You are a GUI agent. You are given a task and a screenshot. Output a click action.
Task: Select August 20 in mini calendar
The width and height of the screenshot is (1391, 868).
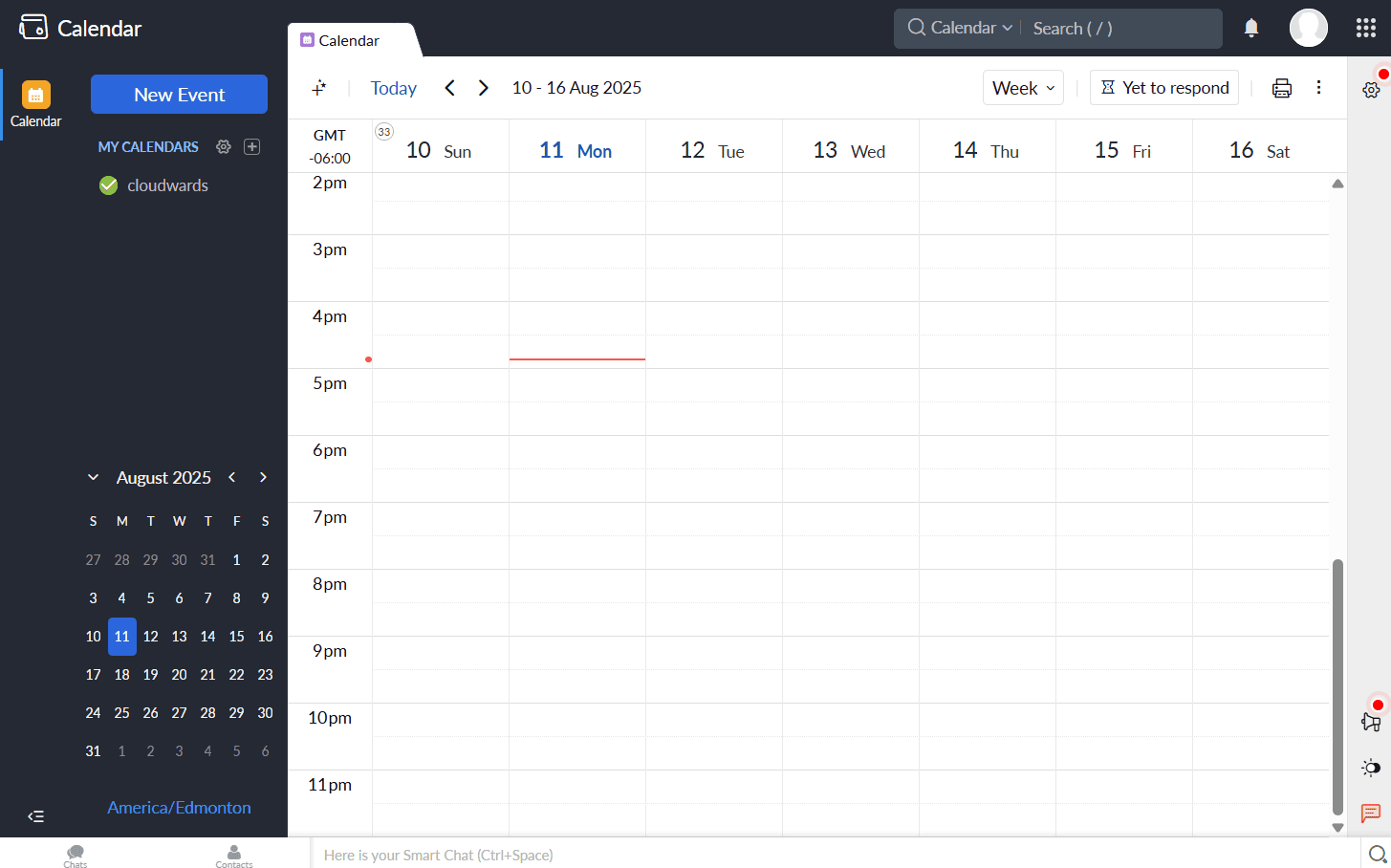pos(179,675)
